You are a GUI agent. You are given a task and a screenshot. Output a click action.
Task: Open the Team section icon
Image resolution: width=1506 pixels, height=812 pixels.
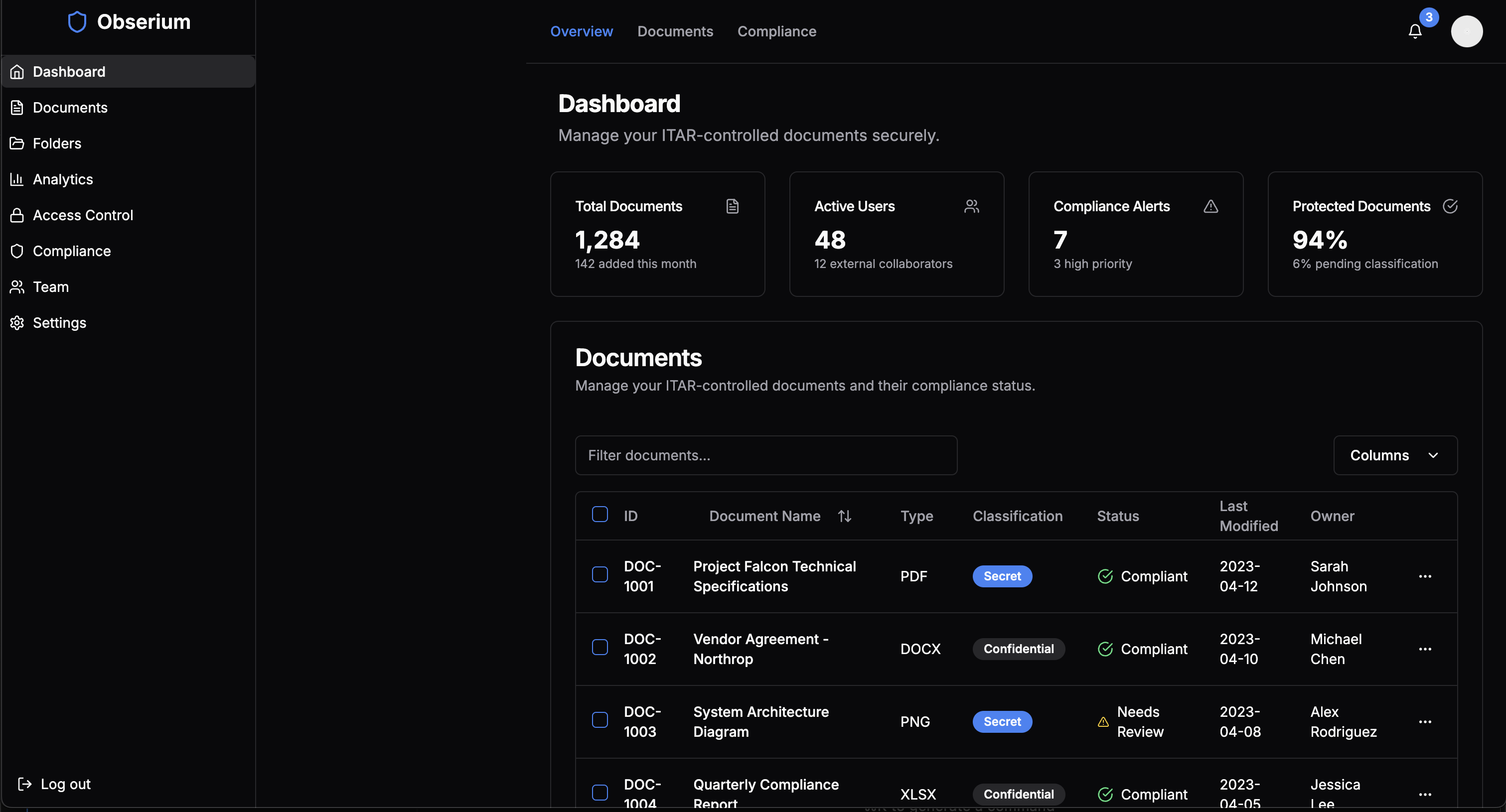point(17,286)
